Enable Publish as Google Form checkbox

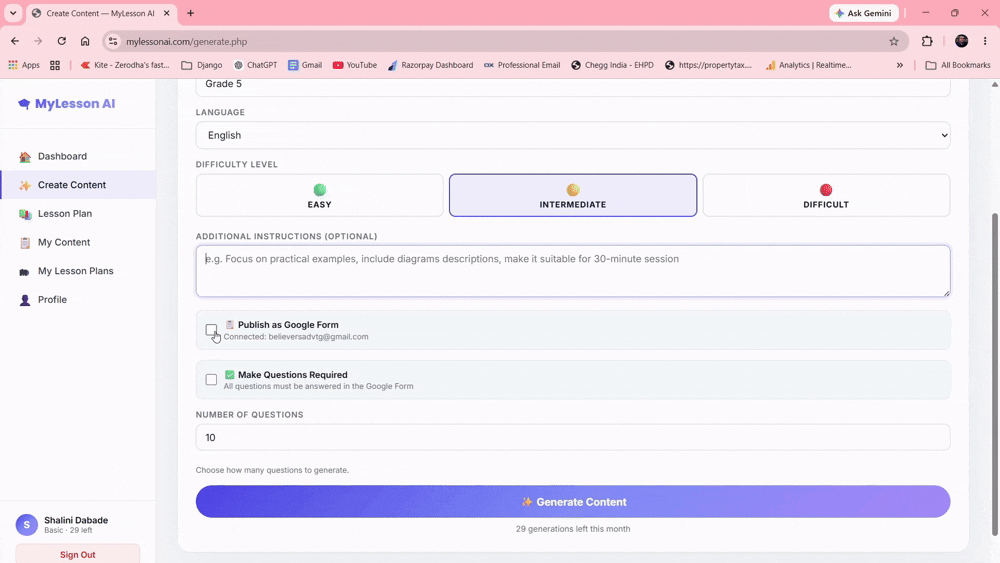click(x=211, y=330)
